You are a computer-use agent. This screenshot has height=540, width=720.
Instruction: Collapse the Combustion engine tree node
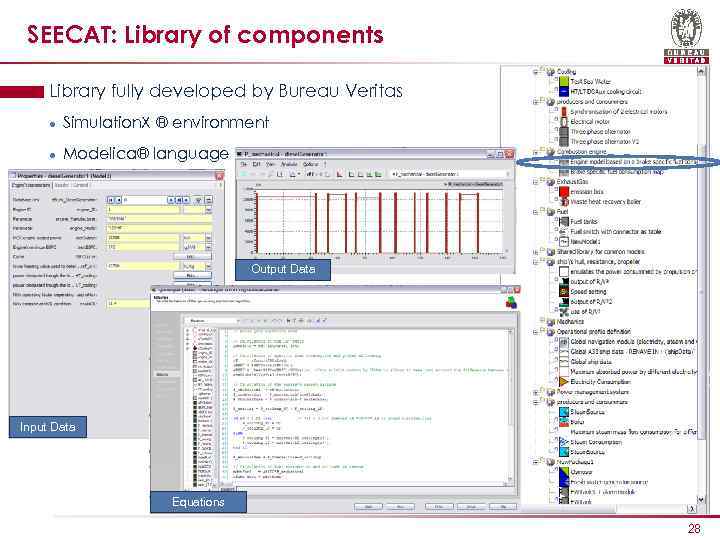tap(535, 152)
